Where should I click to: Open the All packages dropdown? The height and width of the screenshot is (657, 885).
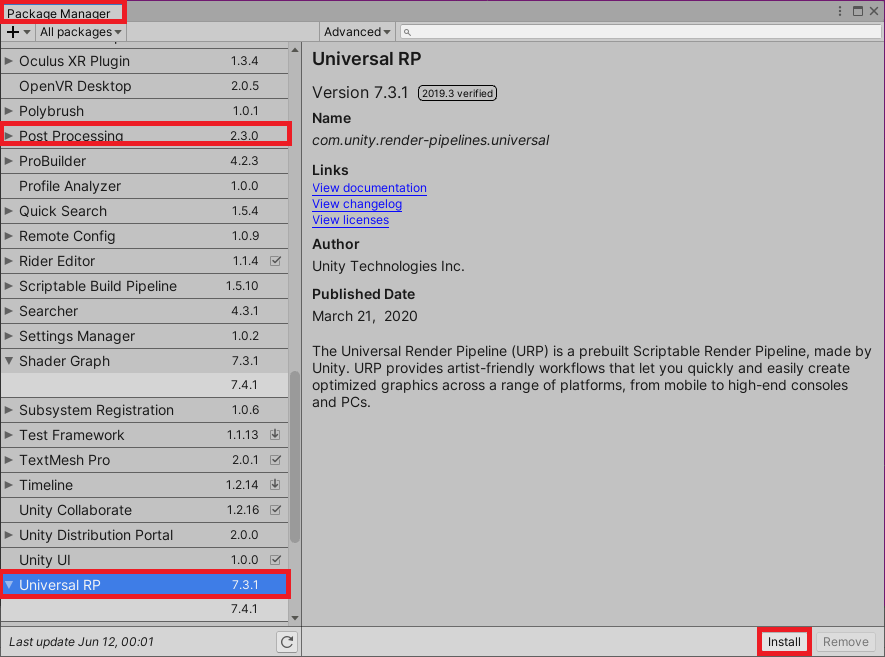pos(80,32)
